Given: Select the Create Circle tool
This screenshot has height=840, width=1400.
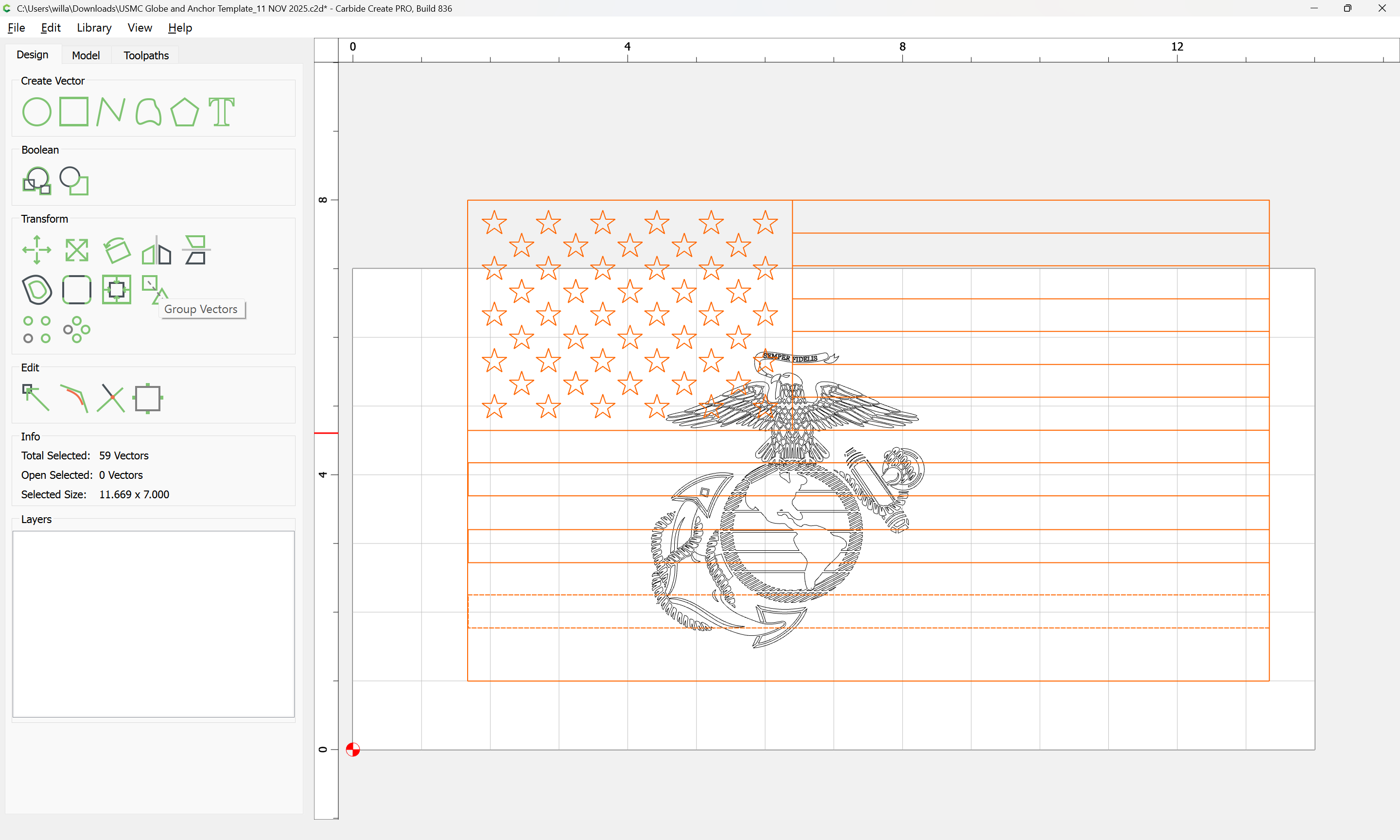Looking at the screenshot, I should [37, 111].
